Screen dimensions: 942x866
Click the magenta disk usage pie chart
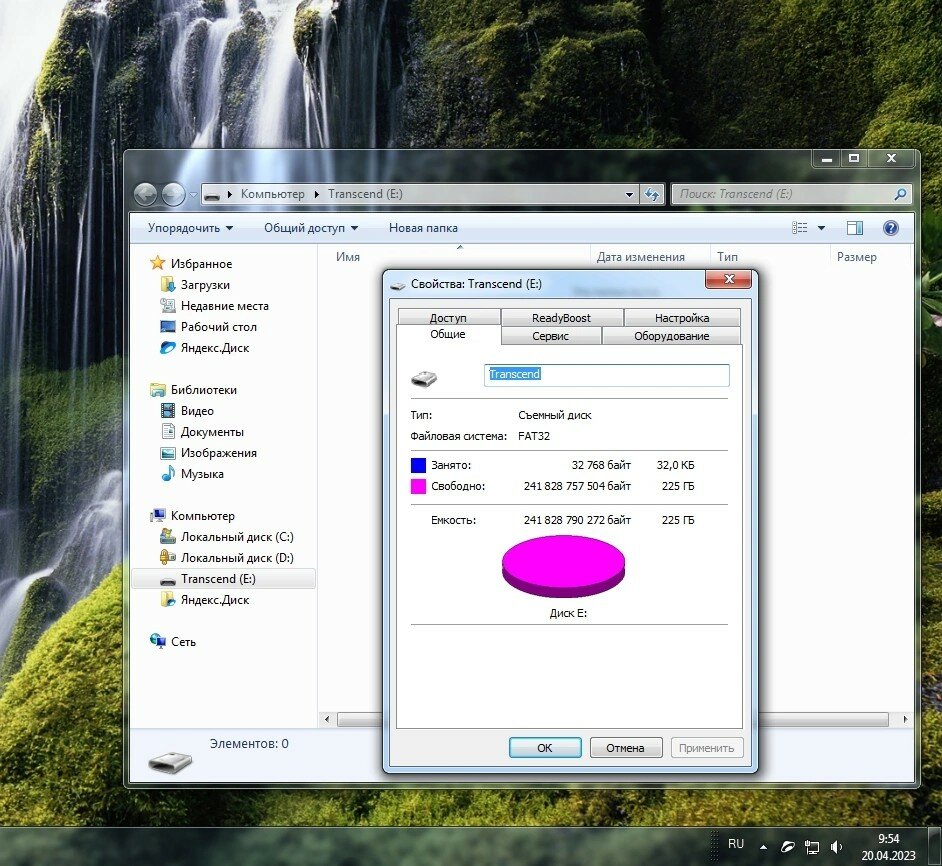pyautogui.click(x=563, y=566)
